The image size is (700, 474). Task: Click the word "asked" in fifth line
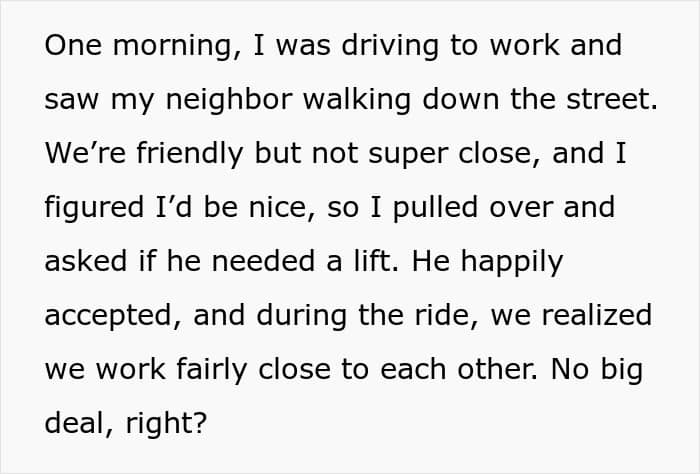click(x=86, y=261)
